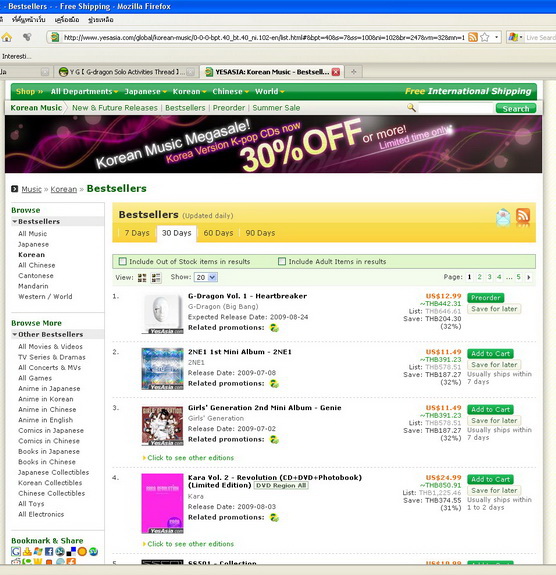Close the YESASIA Korean Music tab

pos(336,72)
